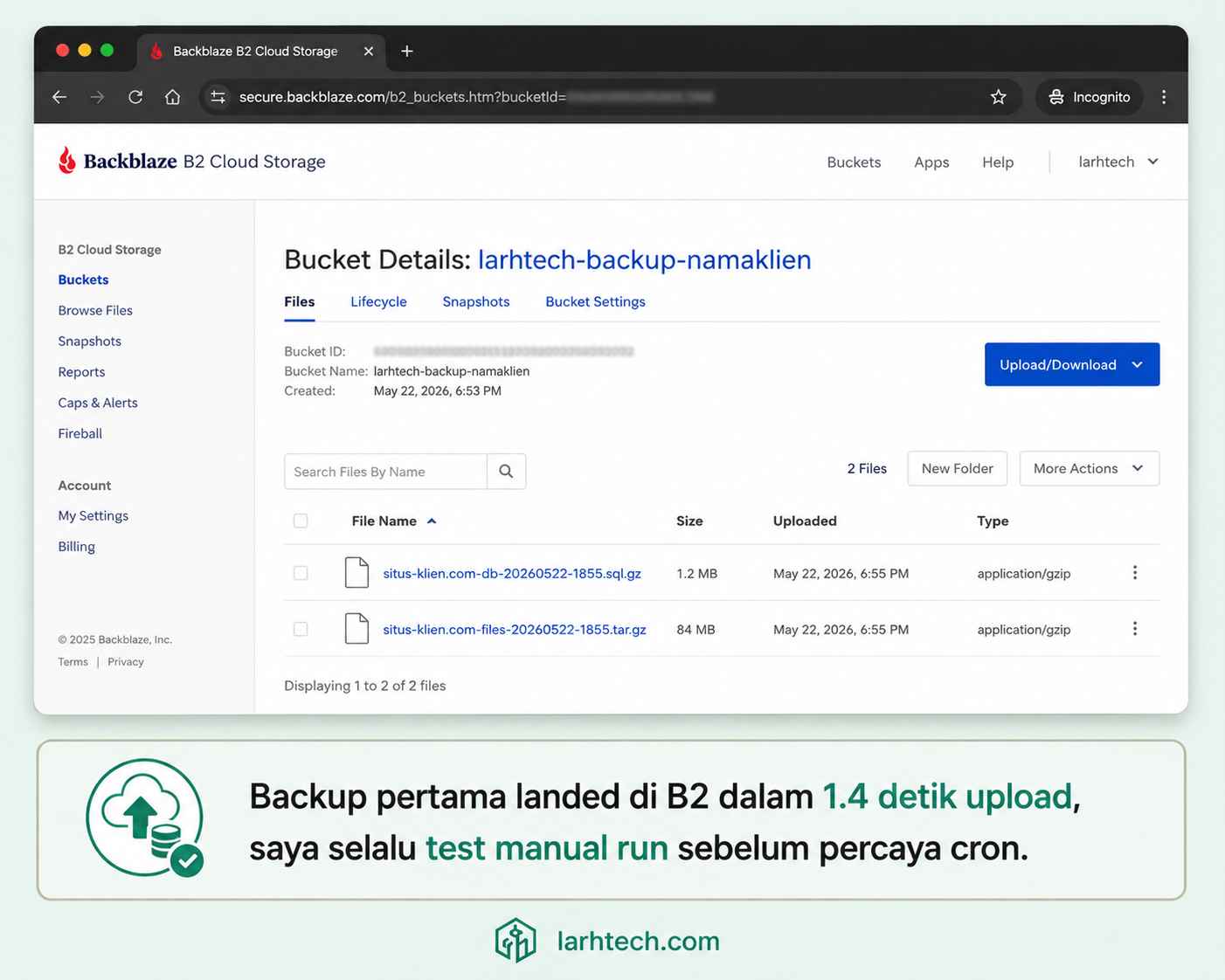This screenshot has height=980, width=1225.
Task: Click created date 'May 22, 2026, 6:53 PM'
Action: 438,391
